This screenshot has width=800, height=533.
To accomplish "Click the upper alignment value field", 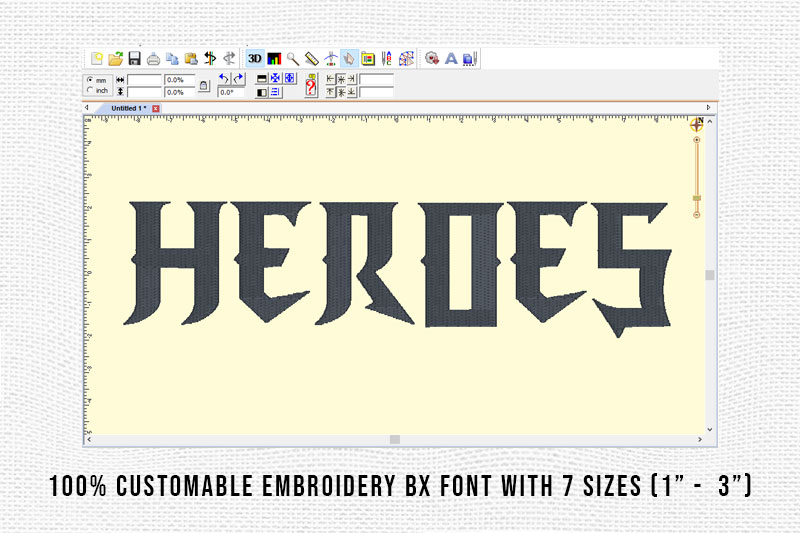I will pyautogui.click(x=377, y=80).
